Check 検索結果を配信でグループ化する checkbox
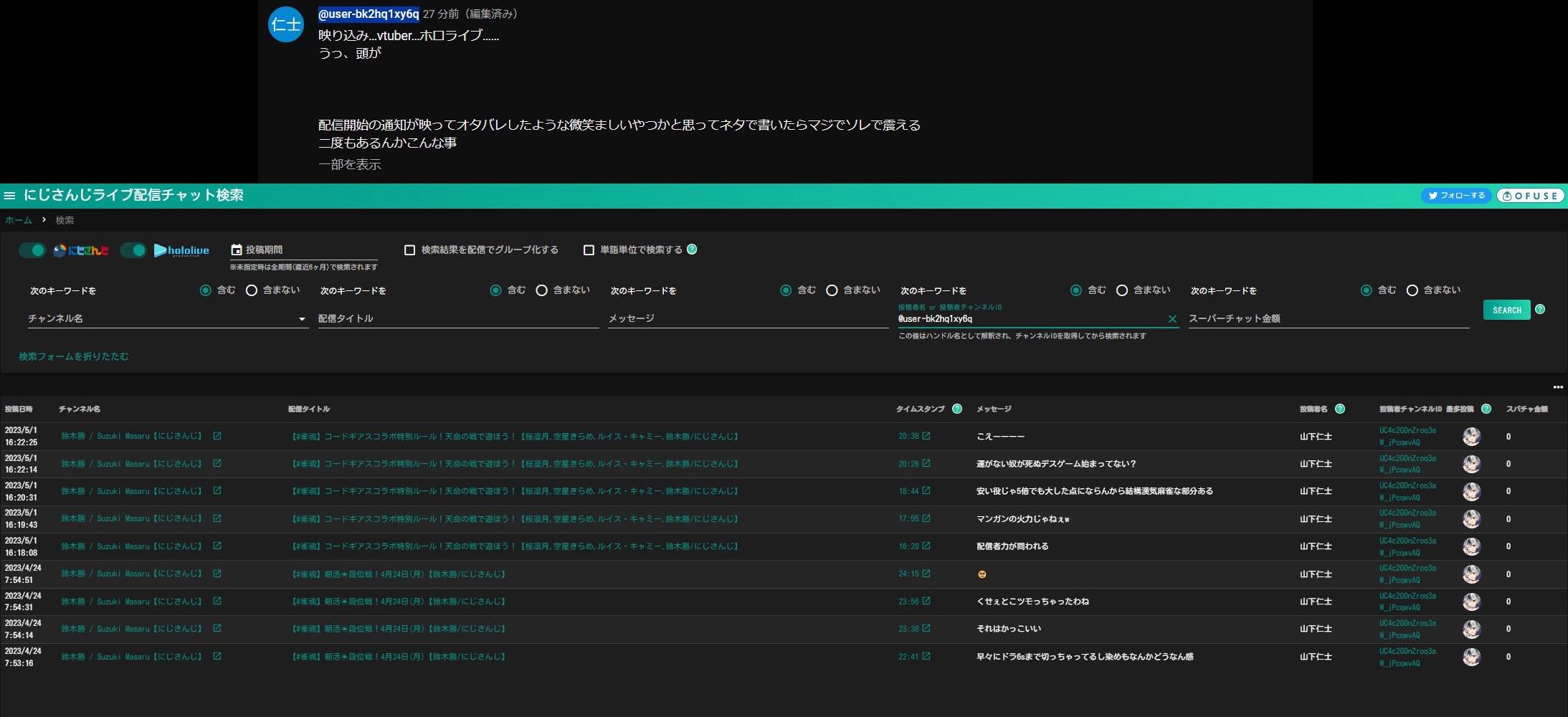1568x717 pixels. click(409, 250)
